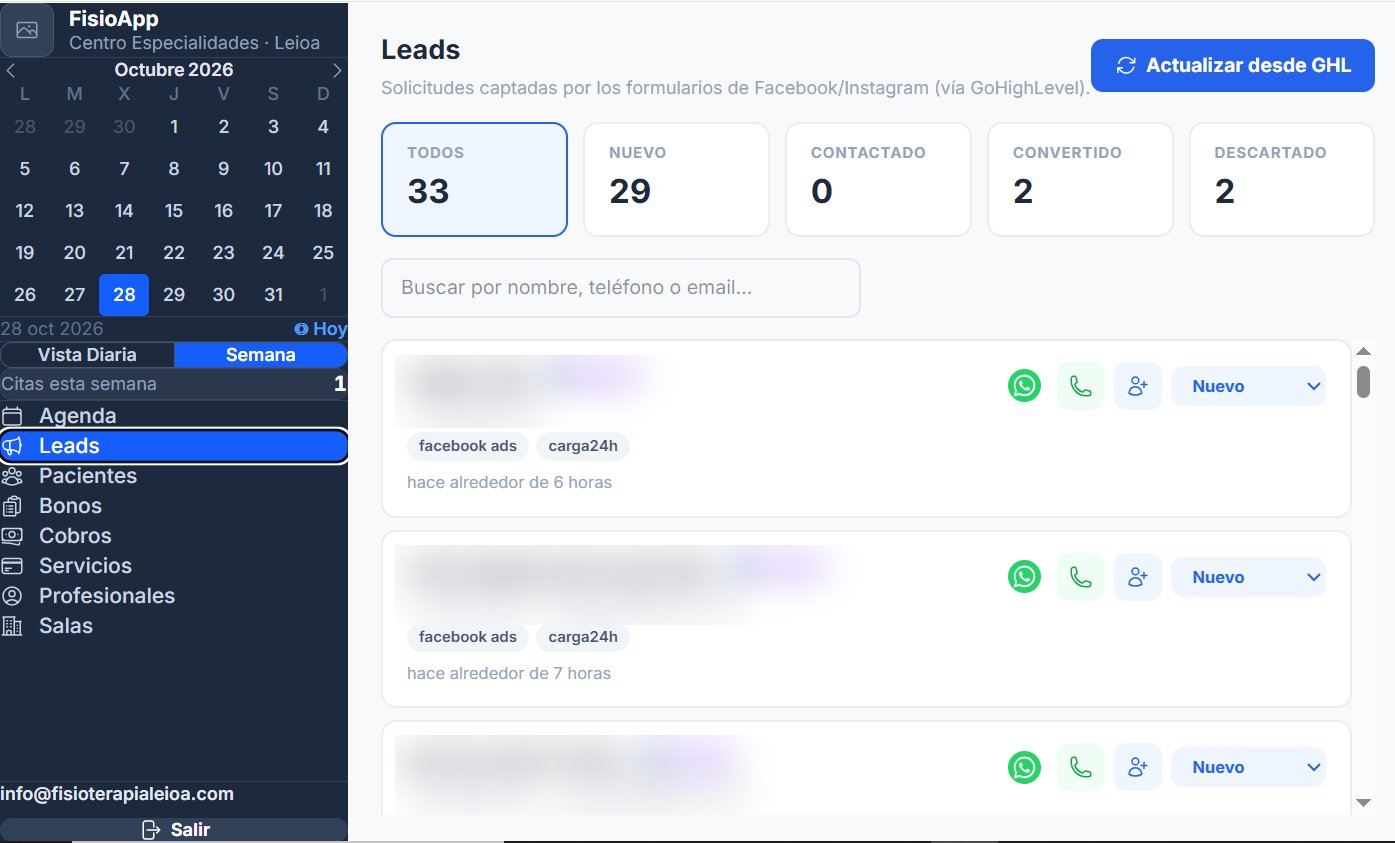Show CONTACTADO leads

pos(878,179)
